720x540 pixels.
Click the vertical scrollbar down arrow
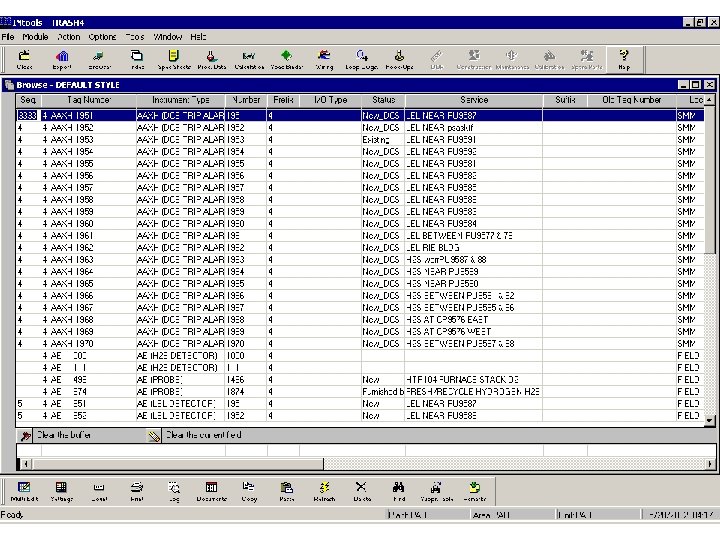point(709,420)
